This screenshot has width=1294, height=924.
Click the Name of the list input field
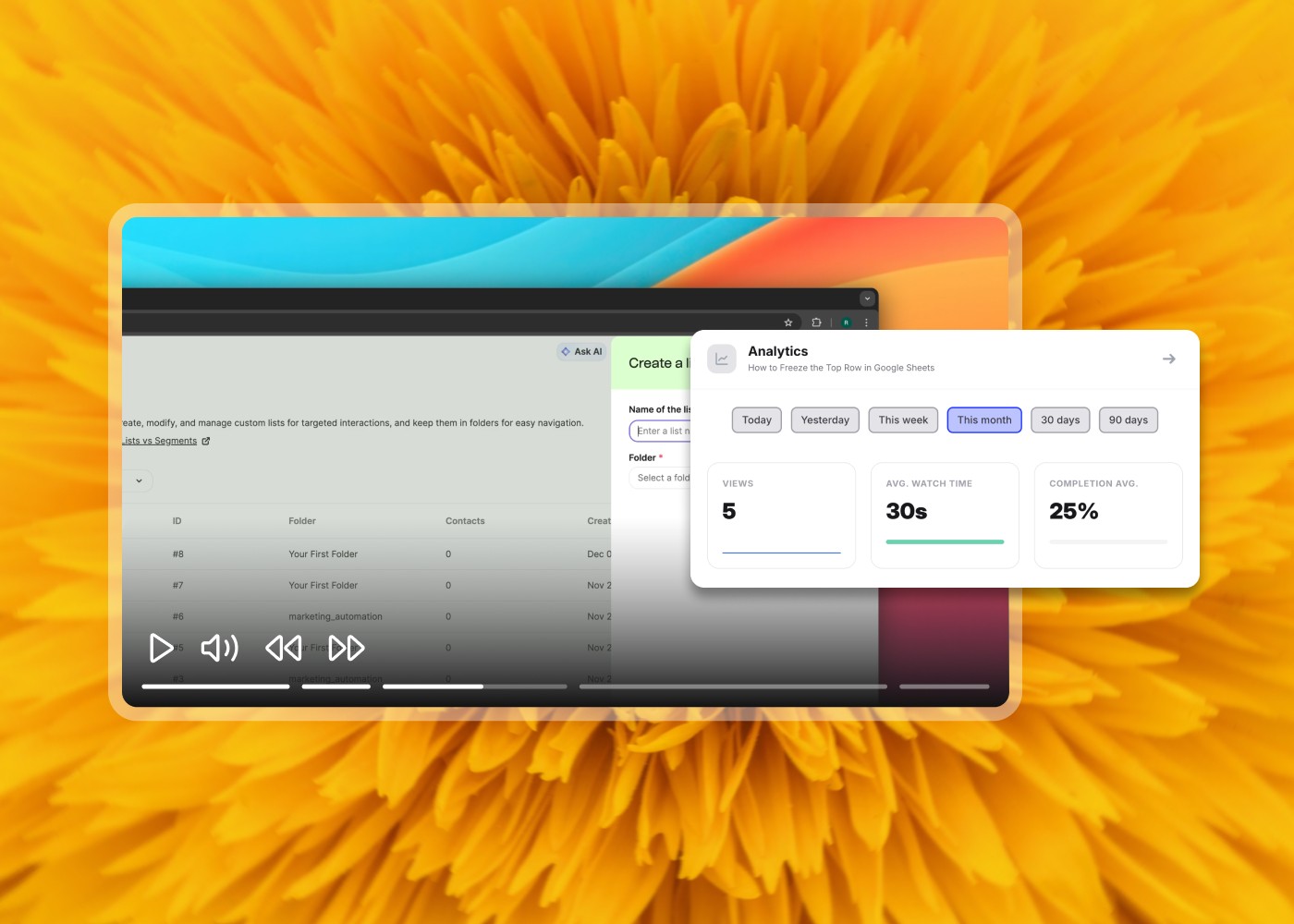660,432
